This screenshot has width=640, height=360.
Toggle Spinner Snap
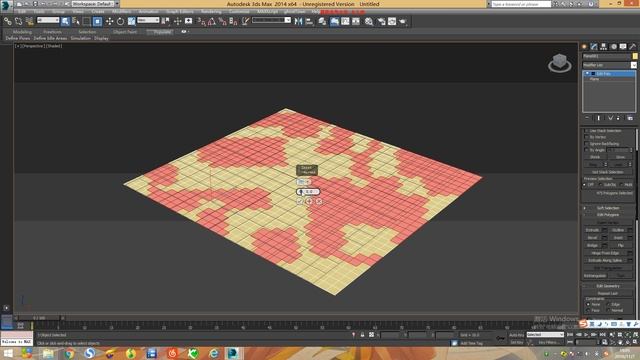(x=233, y=21)
